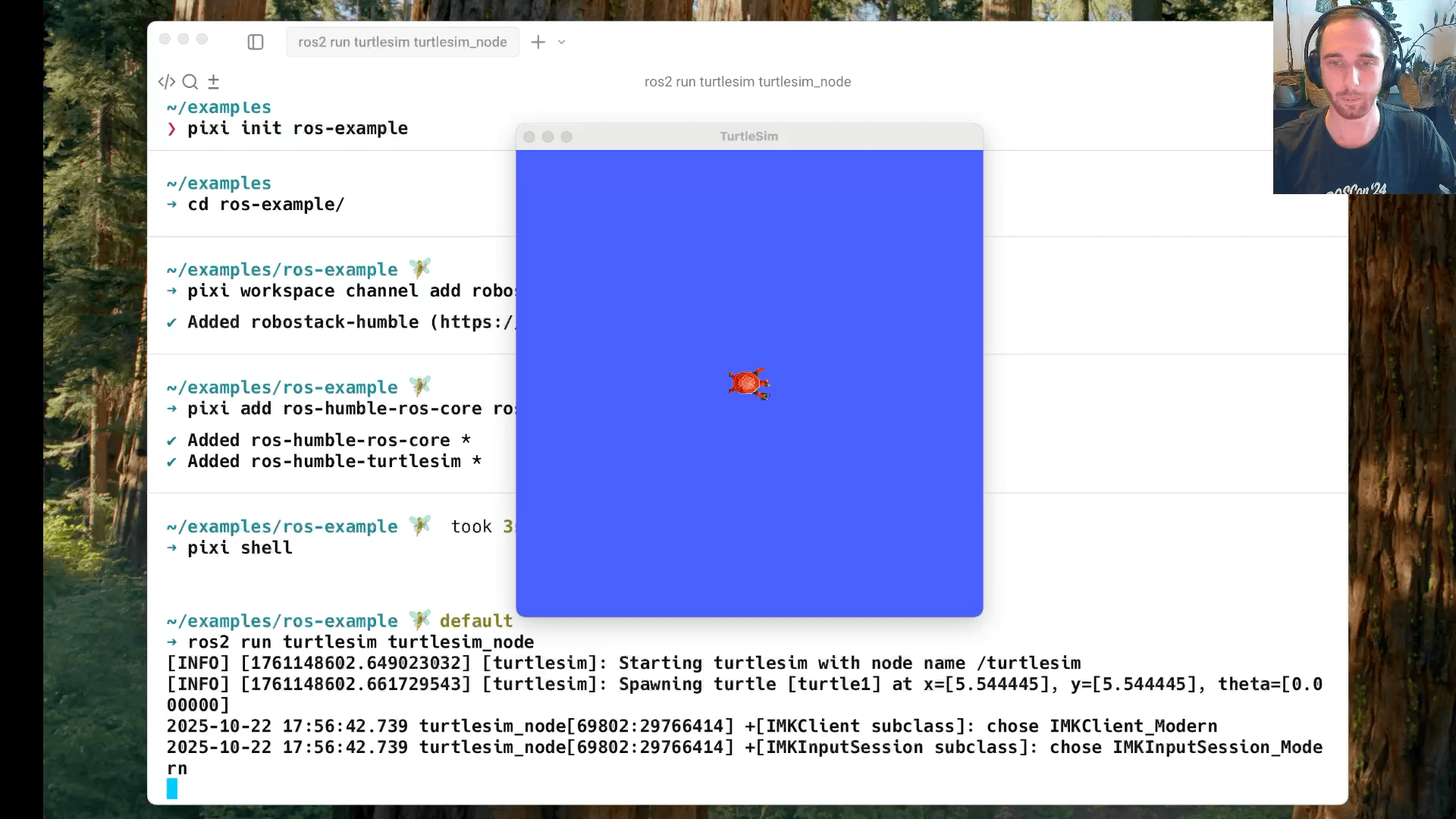Click the view-as-code </> icon

[x=166, y=81]
